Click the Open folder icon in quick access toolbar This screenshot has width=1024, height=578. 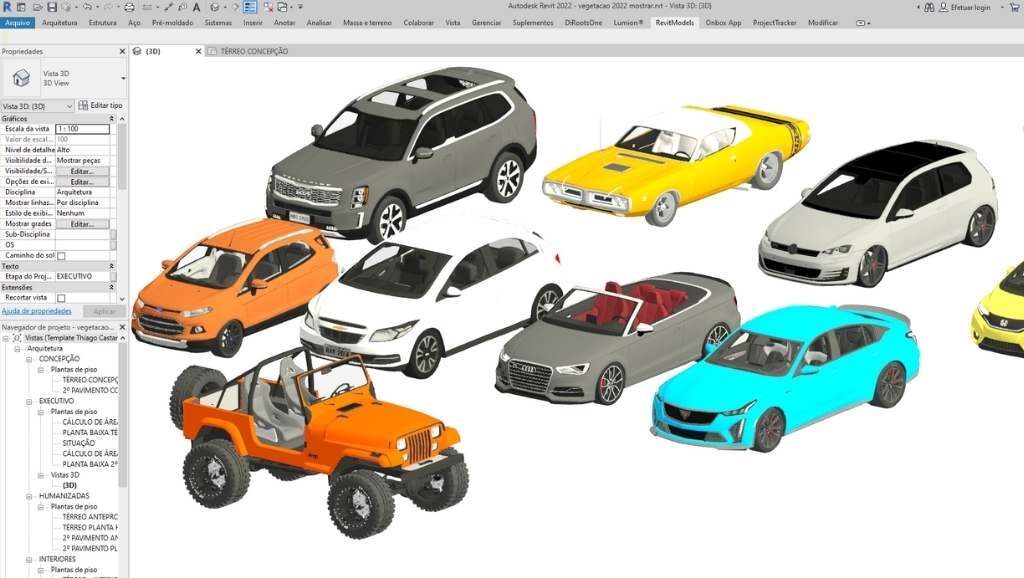[x=38, y=7]
